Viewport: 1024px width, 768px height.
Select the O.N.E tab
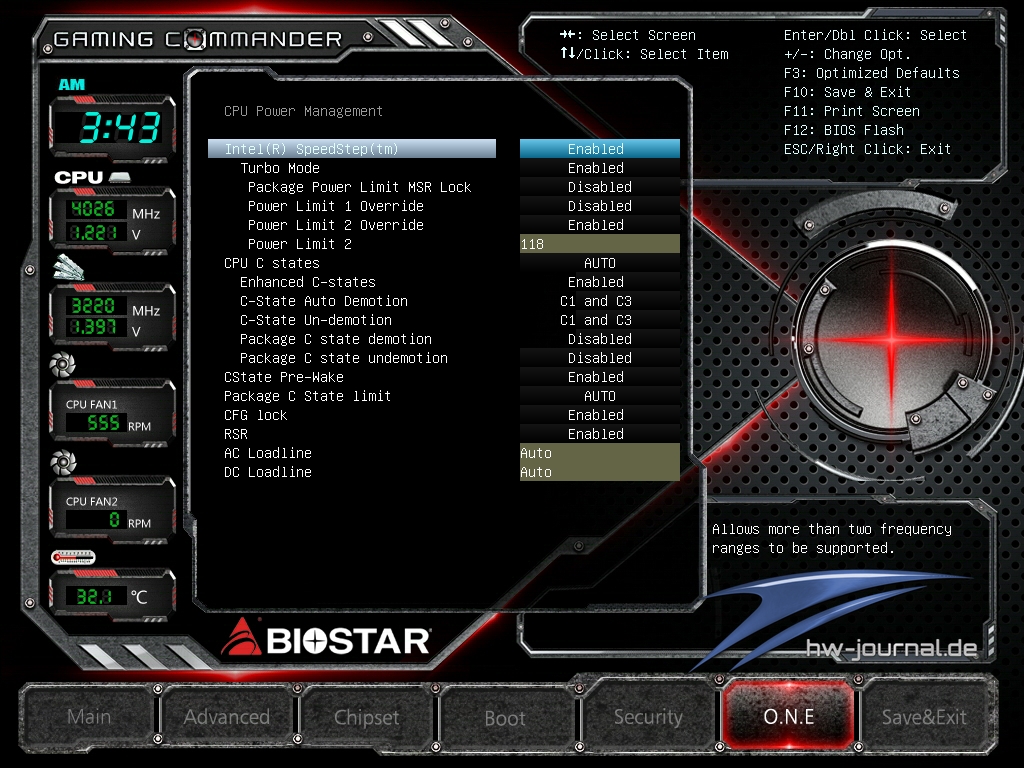[x=788, y=716]
